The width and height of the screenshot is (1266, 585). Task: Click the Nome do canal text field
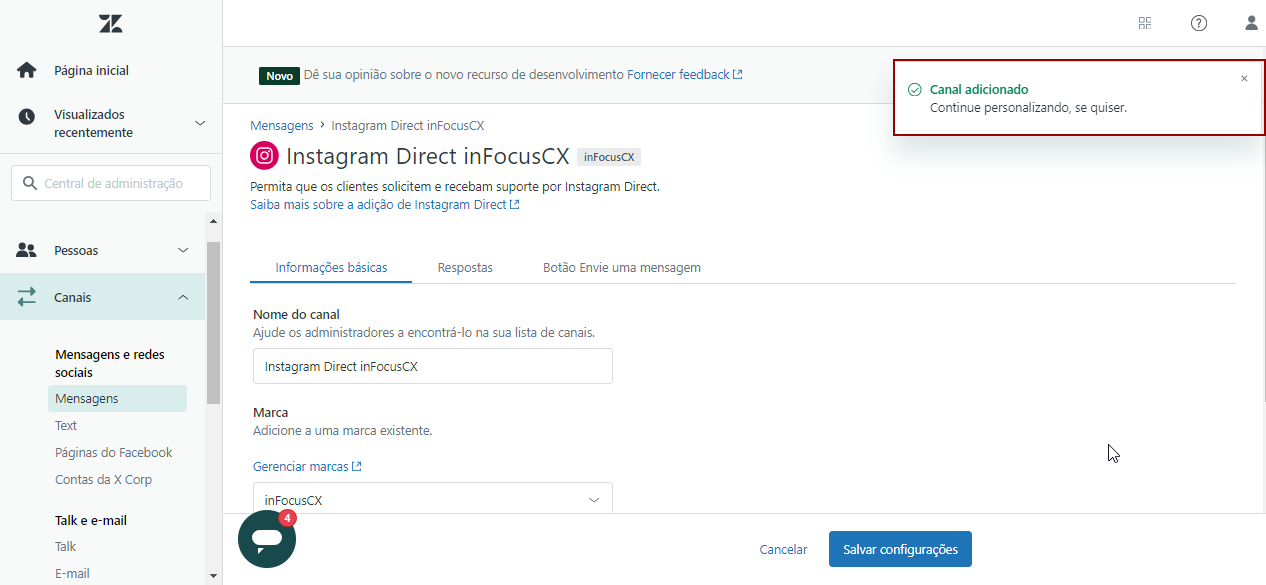pyautogui.click(x=432, y=366)
